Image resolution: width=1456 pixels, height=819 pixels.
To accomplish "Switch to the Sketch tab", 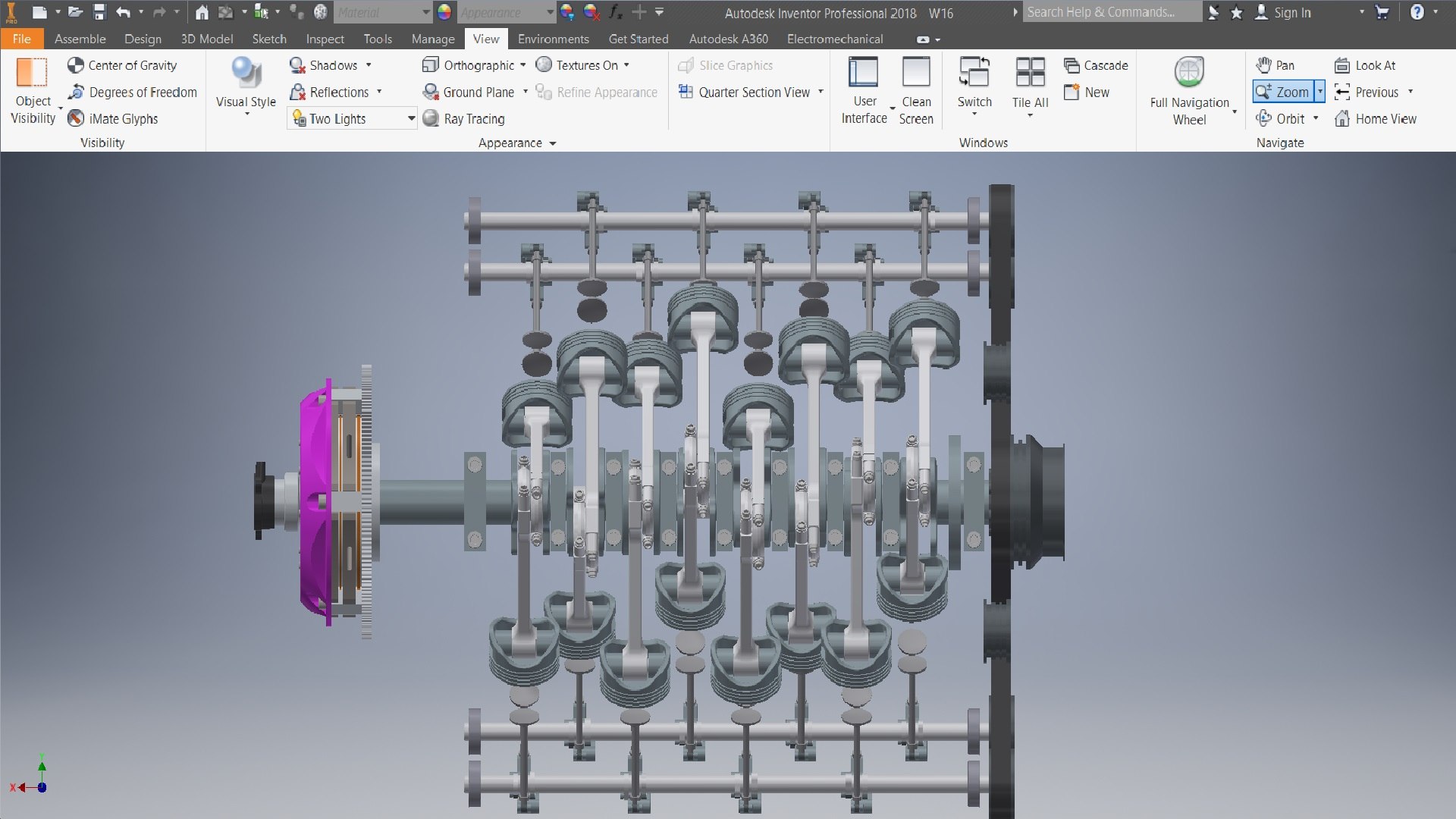I will tap(269, 39).
